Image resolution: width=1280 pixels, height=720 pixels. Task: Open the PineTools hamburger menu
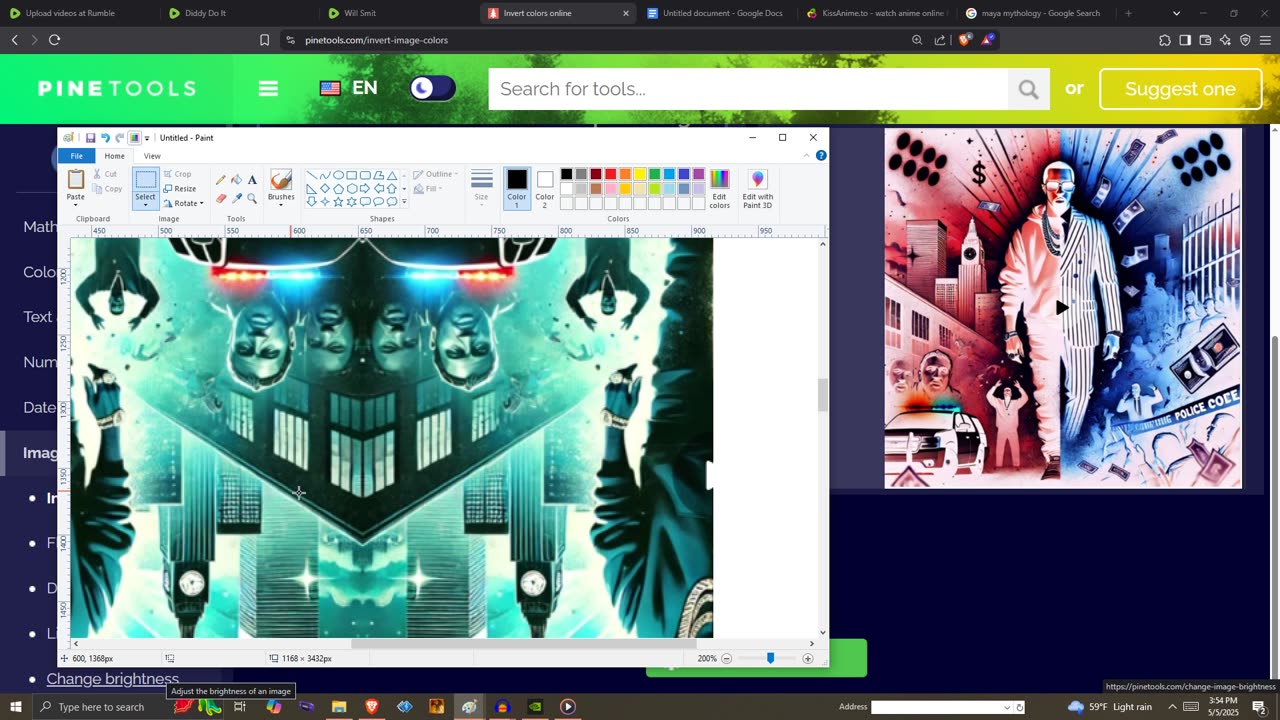click(x=268, y=88)
